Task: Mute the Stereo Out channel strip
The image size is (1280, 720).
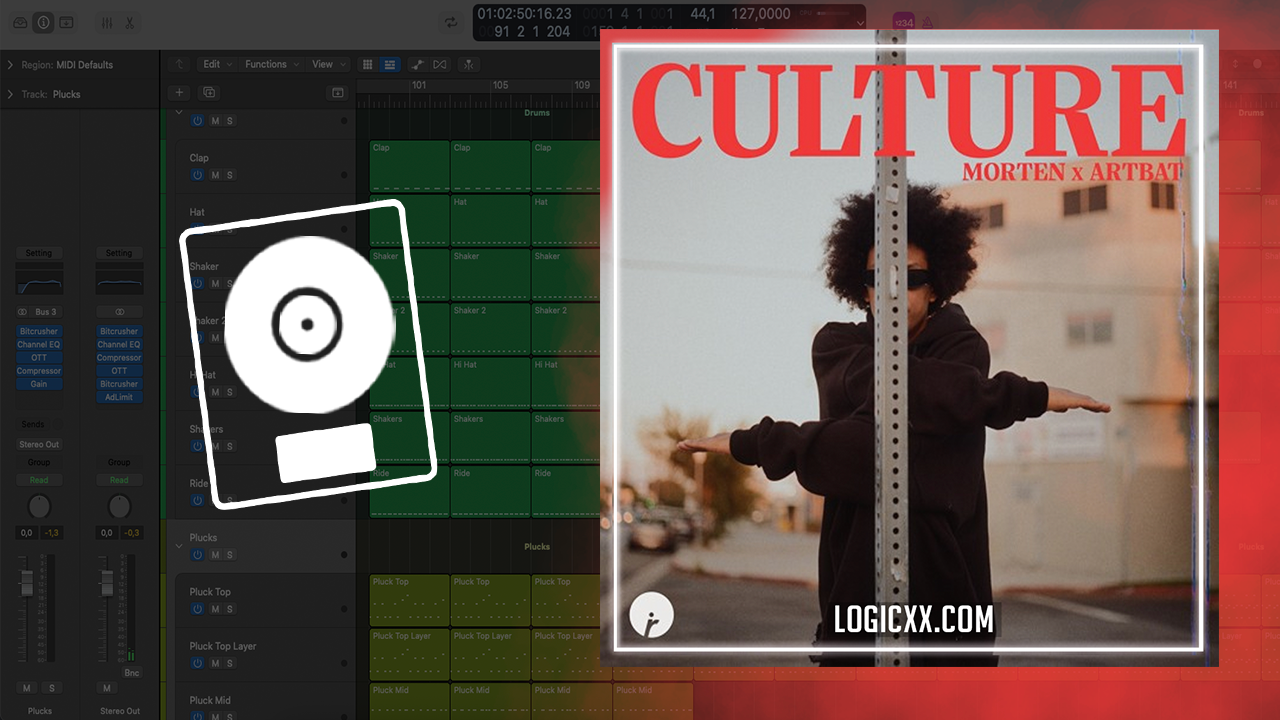Action: (x=107, y=688)
